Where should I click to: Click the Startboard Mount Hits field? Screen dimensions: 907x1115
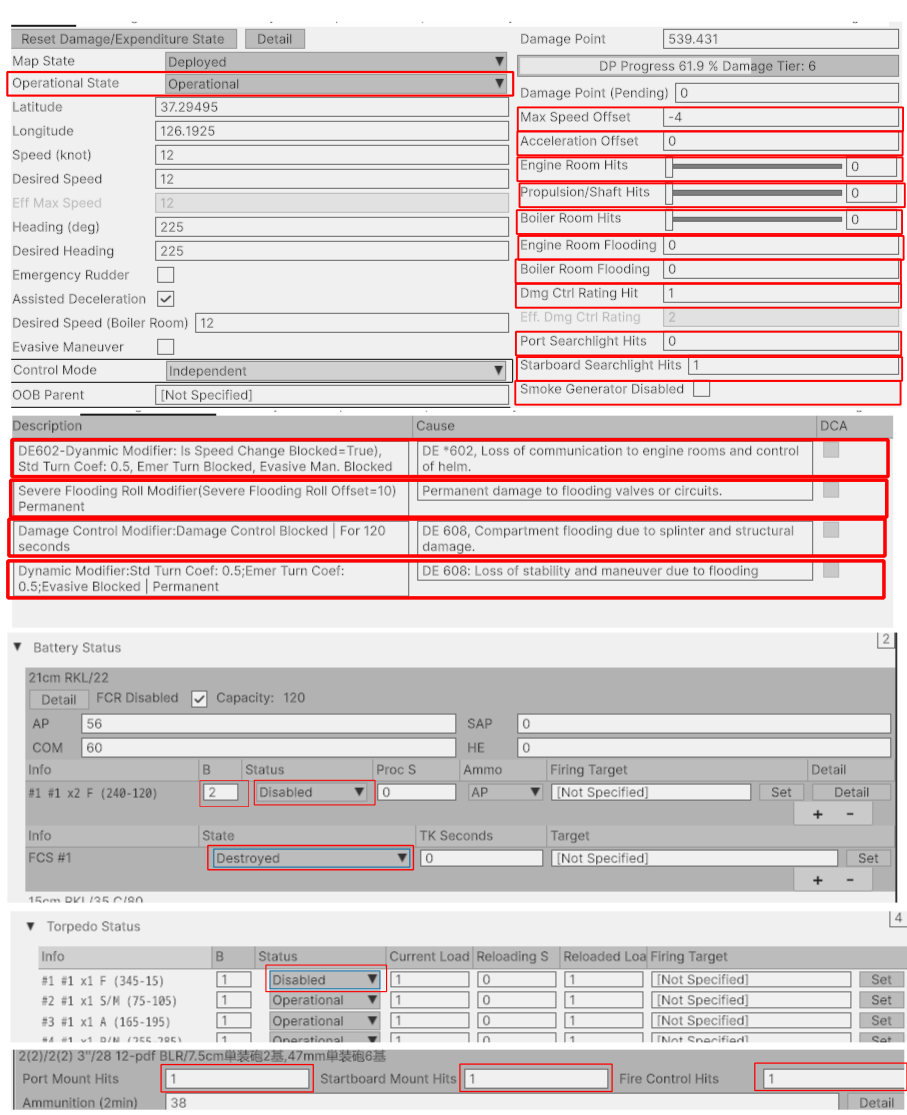click(536, 1079)
